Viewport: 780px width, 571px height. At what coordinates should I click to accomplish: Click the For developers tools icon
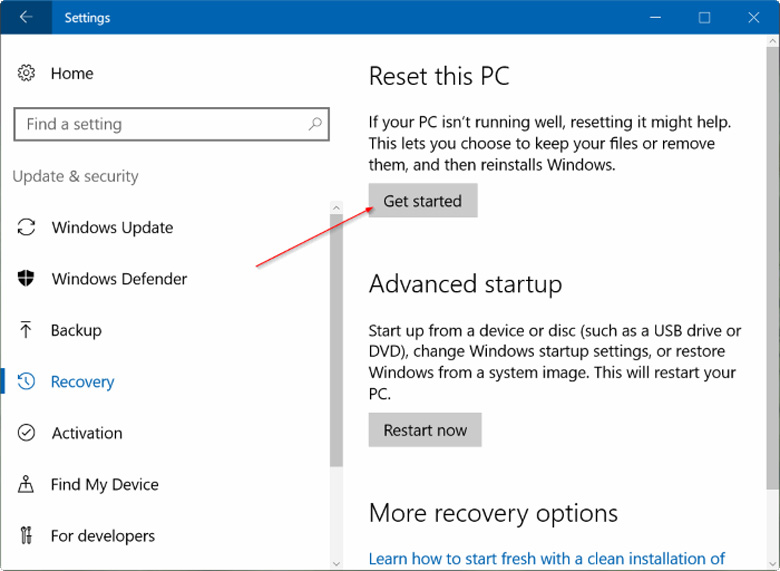point(26,536)
